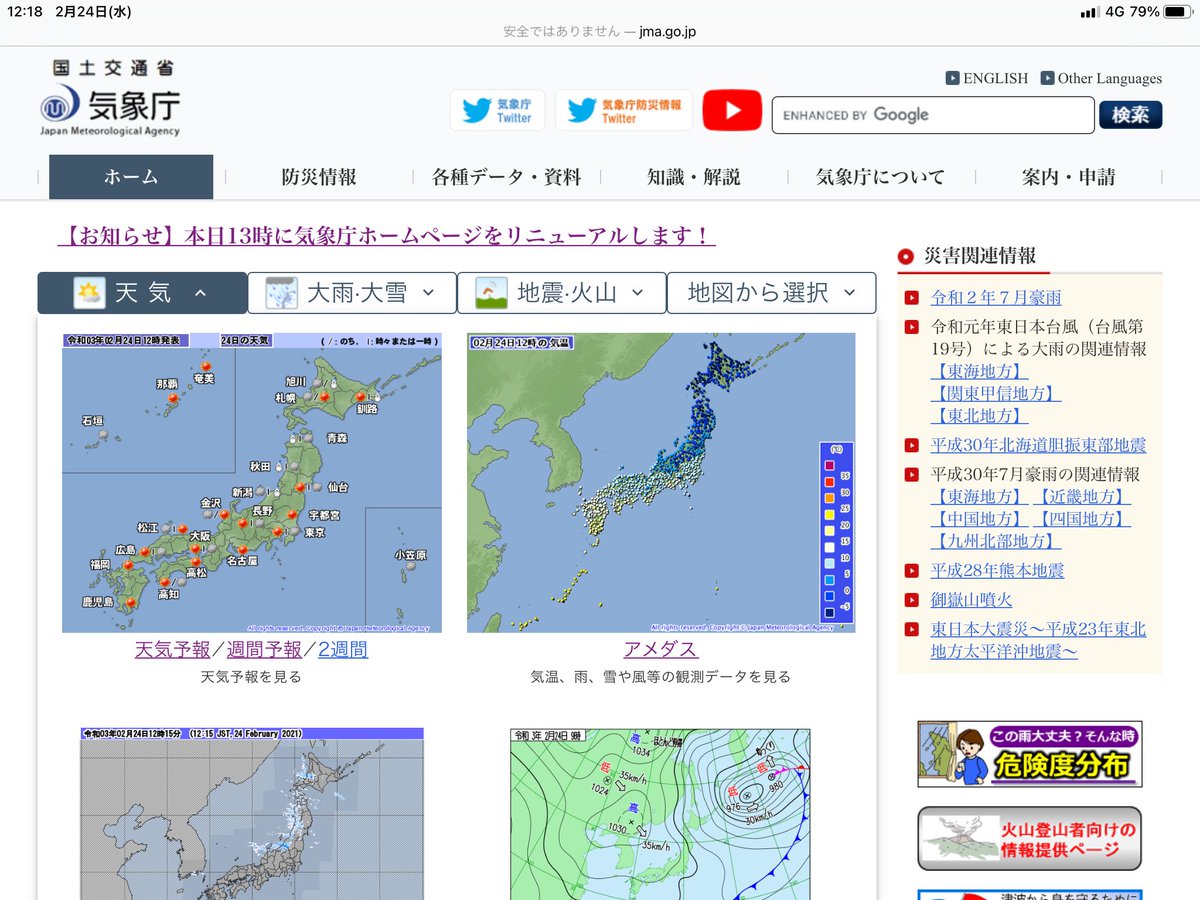Open the 天気予報 link
The width and height of the screenshot is (1200, 900).
tap(173, 650)
